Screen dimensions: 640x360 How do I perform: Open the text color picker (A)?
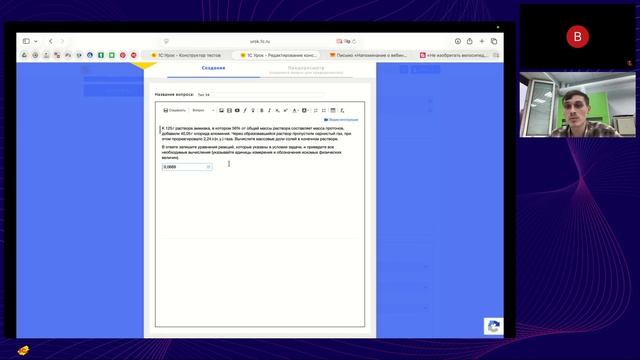point(295,110)
